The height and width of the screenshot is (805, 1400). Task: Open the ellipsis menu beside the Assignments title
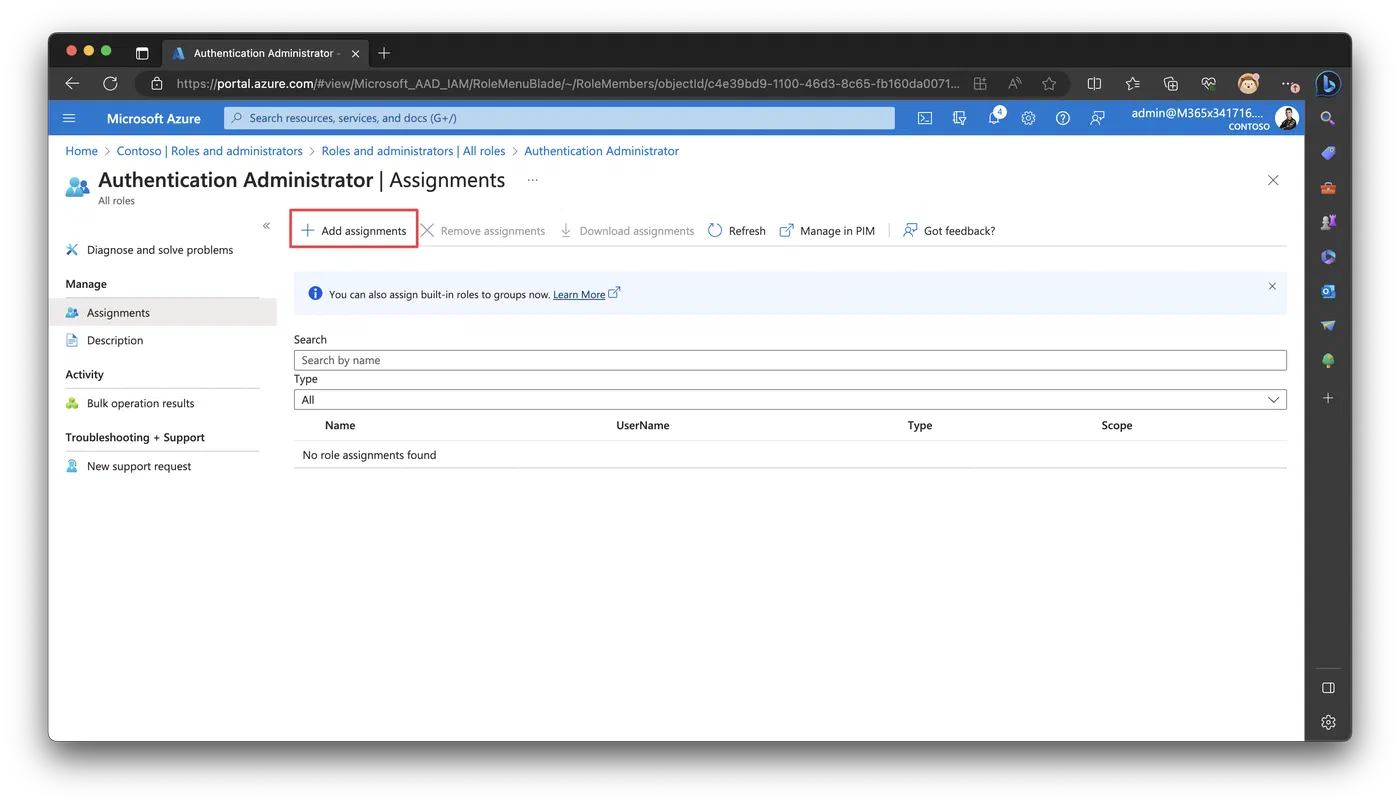click(x=533, y=181)
